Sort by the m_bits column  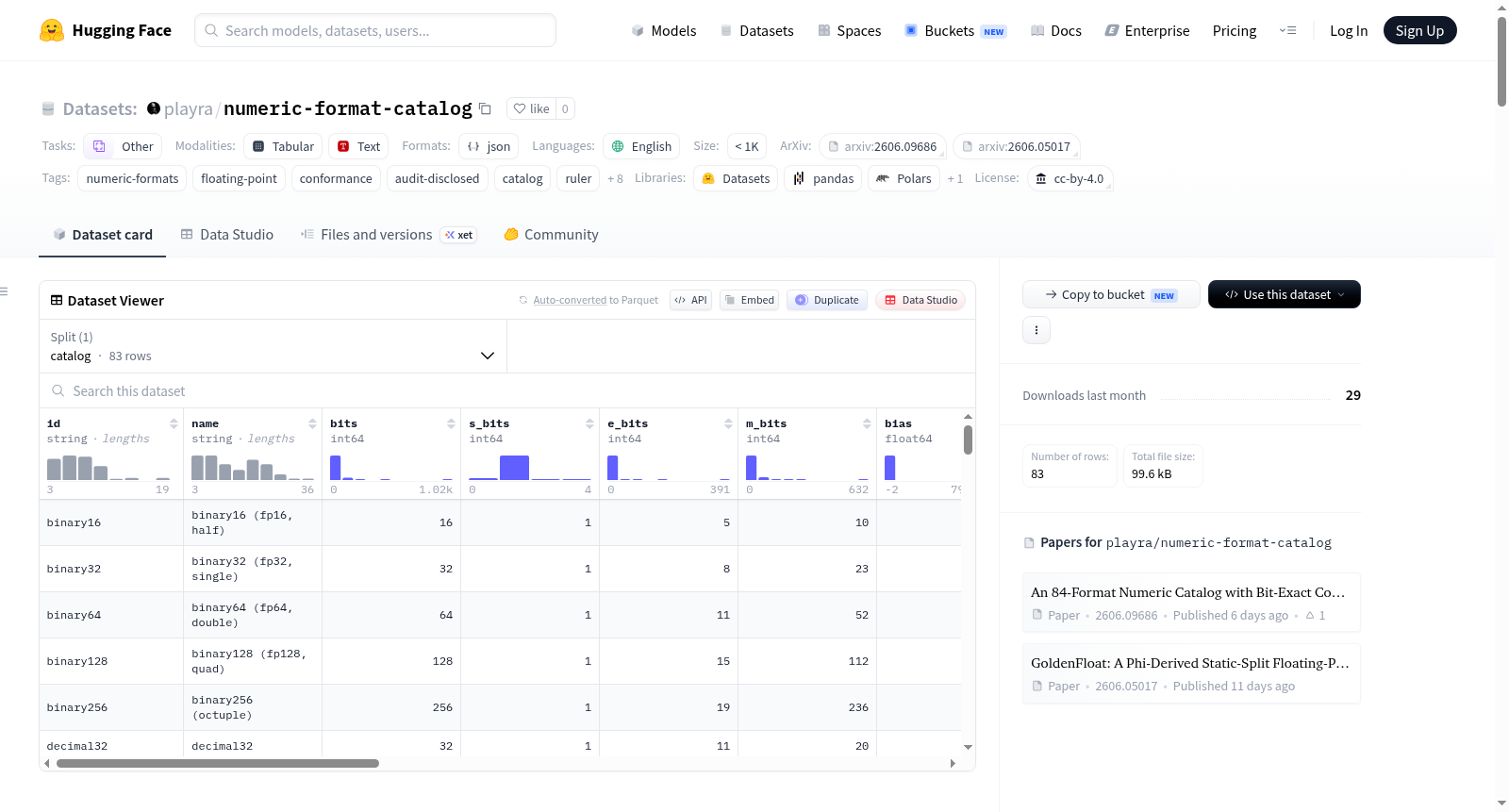[x=867, y=423]
